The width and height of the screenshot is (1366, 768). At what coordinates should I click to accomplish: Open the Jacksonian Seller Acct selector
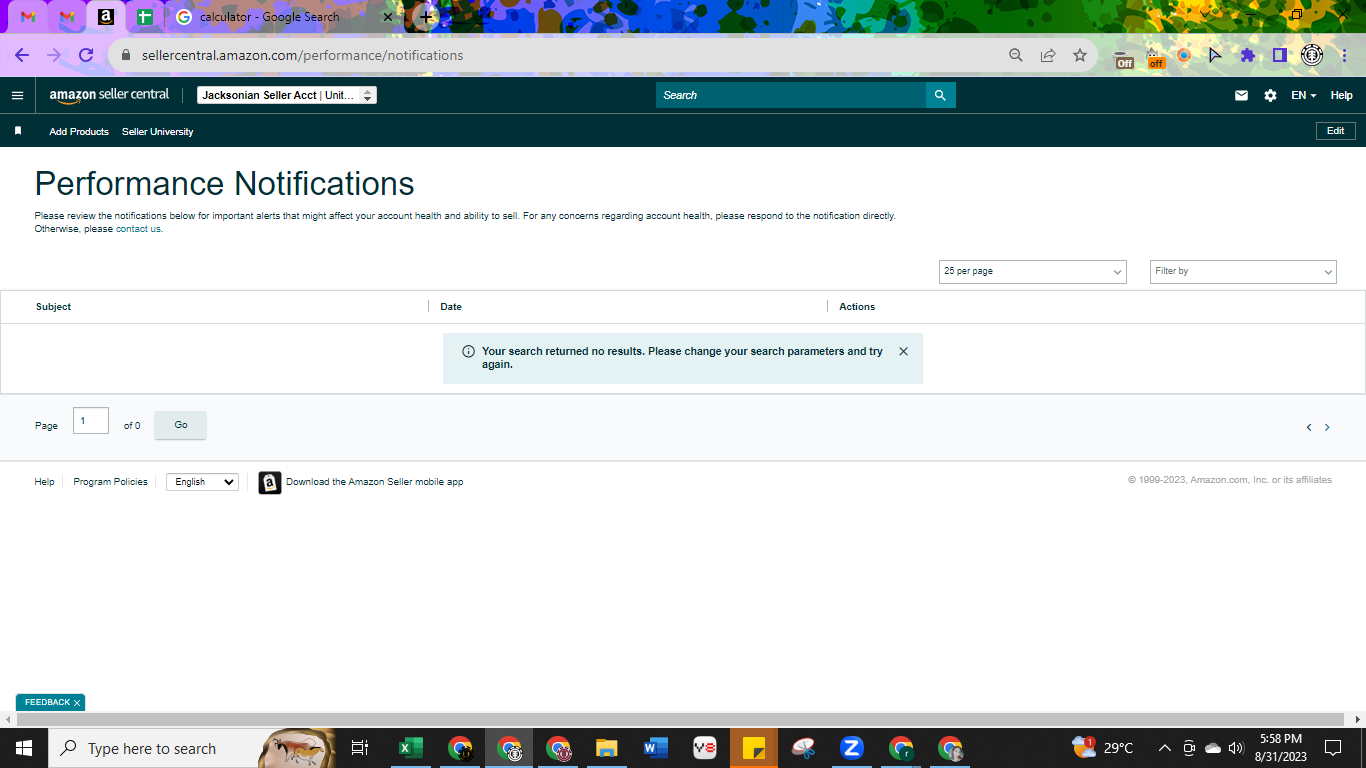click(287, 95)
